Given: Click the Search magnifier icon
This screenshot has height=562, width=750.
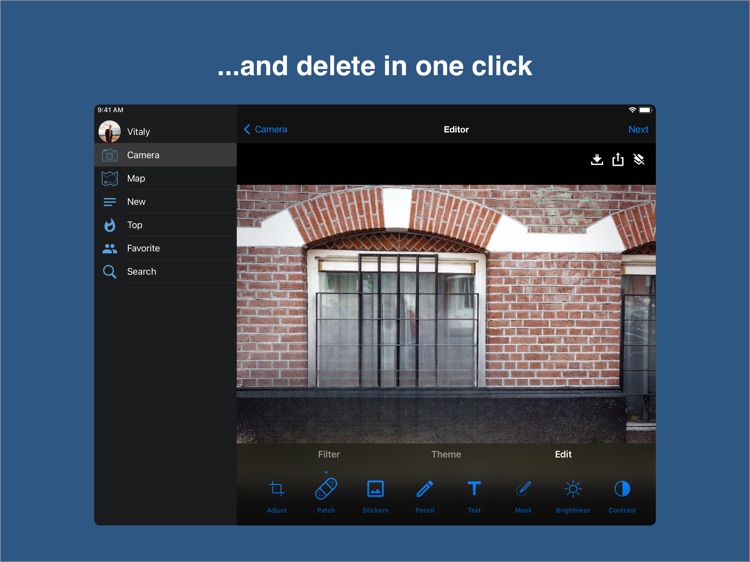Looking at the screenshot, I should click(110, 272).
